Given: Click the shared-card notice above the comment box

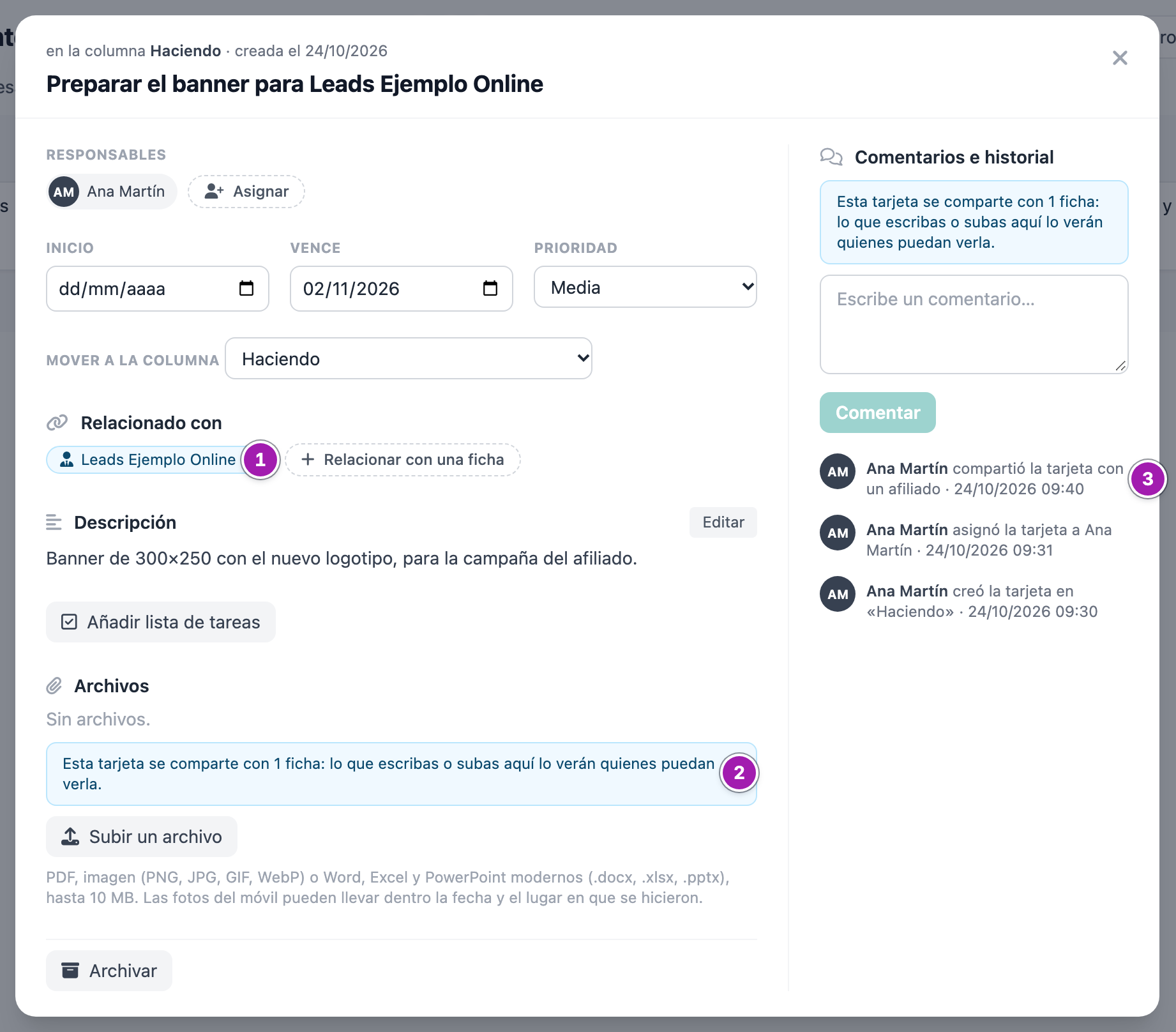Looking at the screenshot, I should (x=974, y=222).
